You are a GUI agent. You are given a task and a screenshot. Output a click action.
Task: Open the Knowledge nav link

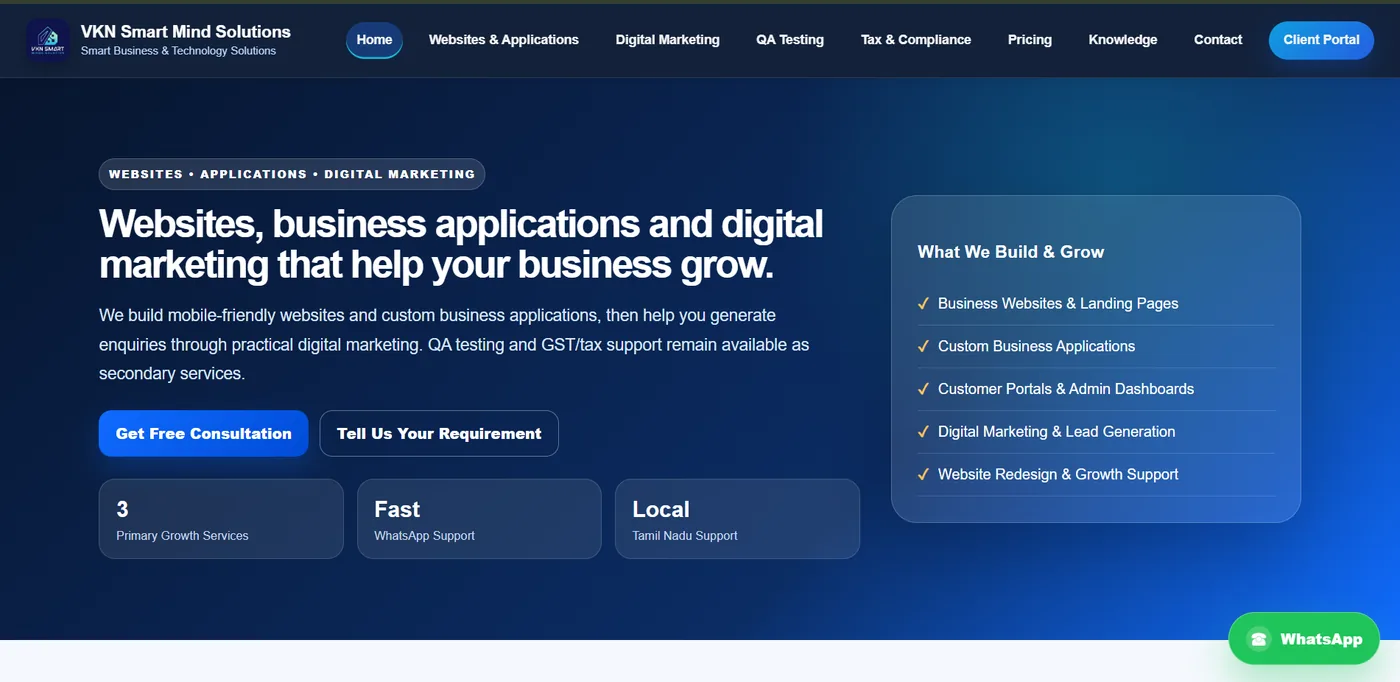1123,40
